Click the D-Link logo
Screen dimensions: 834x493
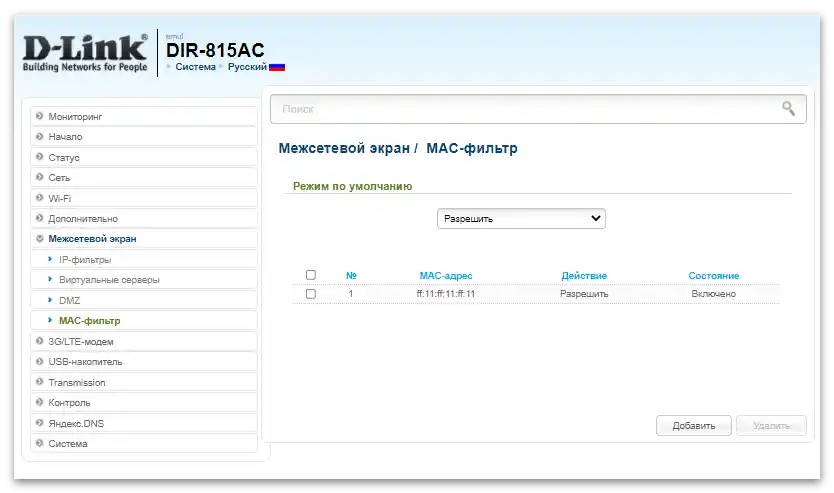[85, 53]
